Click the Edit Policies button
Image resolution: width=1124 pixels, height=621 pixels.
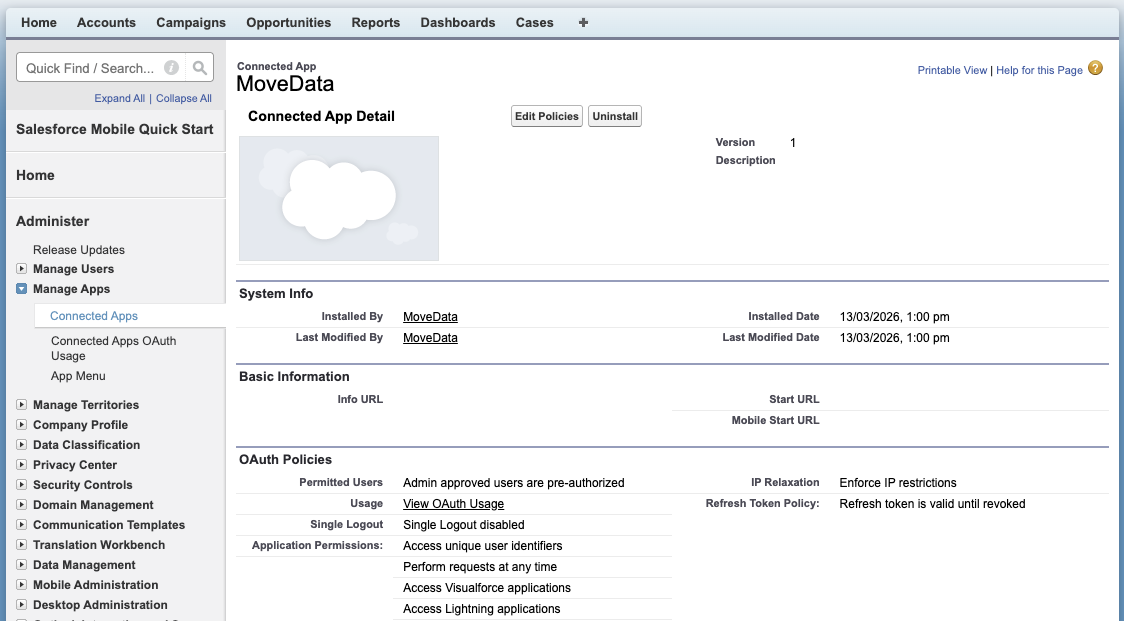coord(546,116)
